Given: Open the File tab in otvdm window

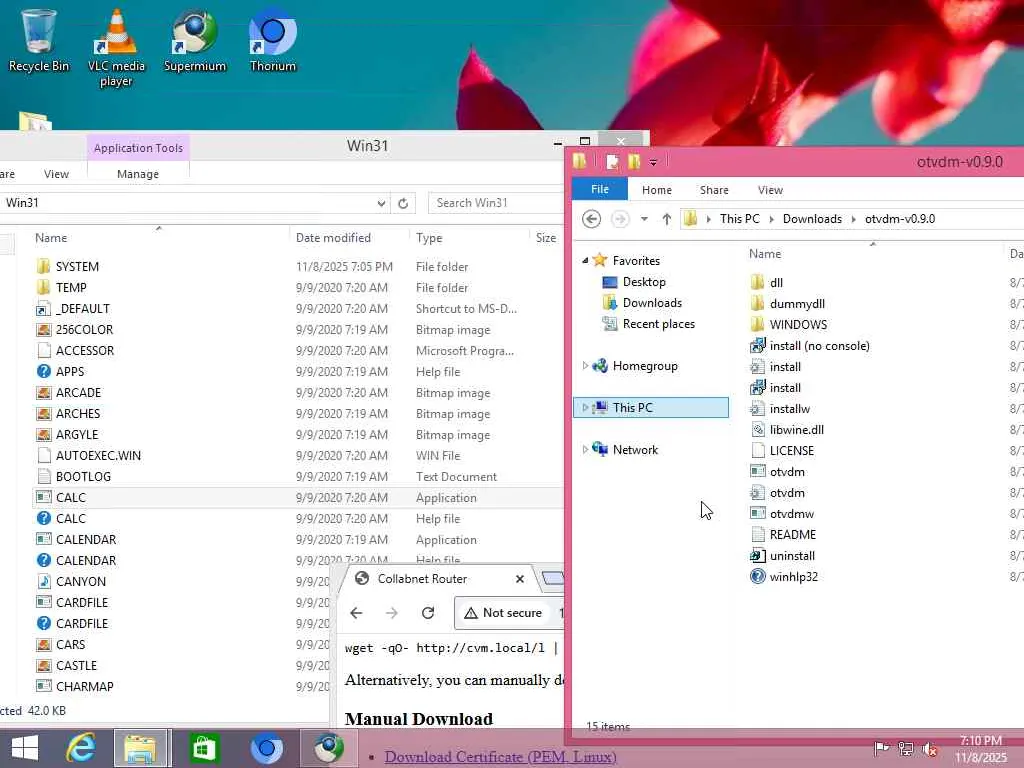Looking at the screenshot, I should tap(600, 189).
